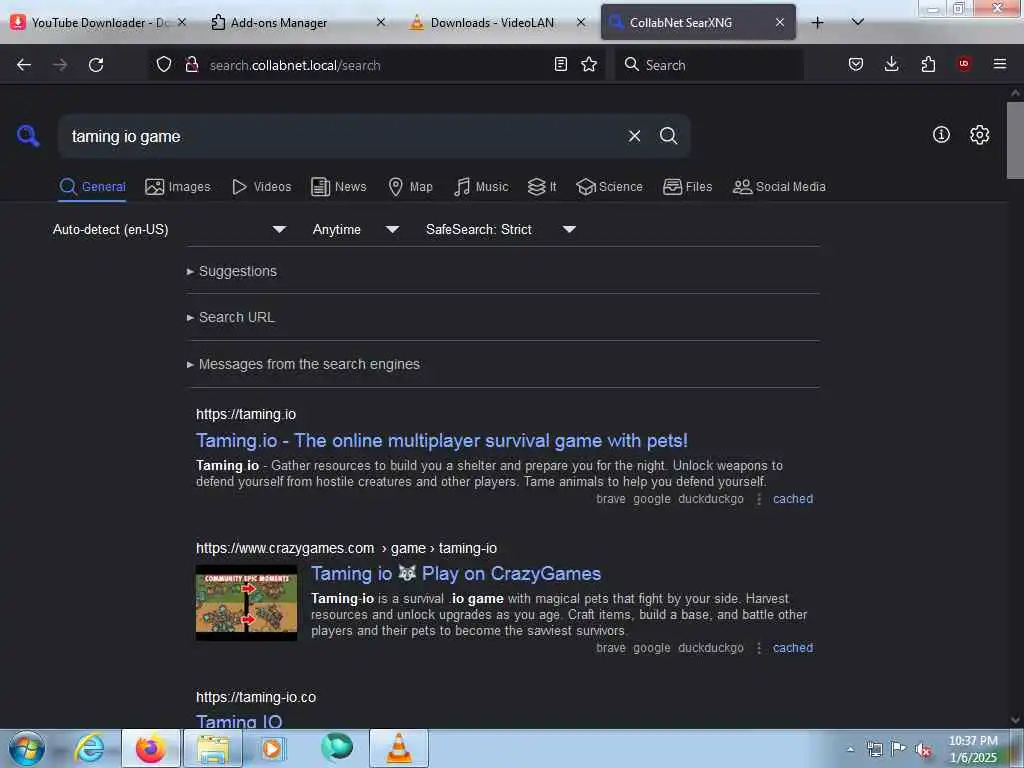
Task: Select the Map search category
Action: (410, 187)
